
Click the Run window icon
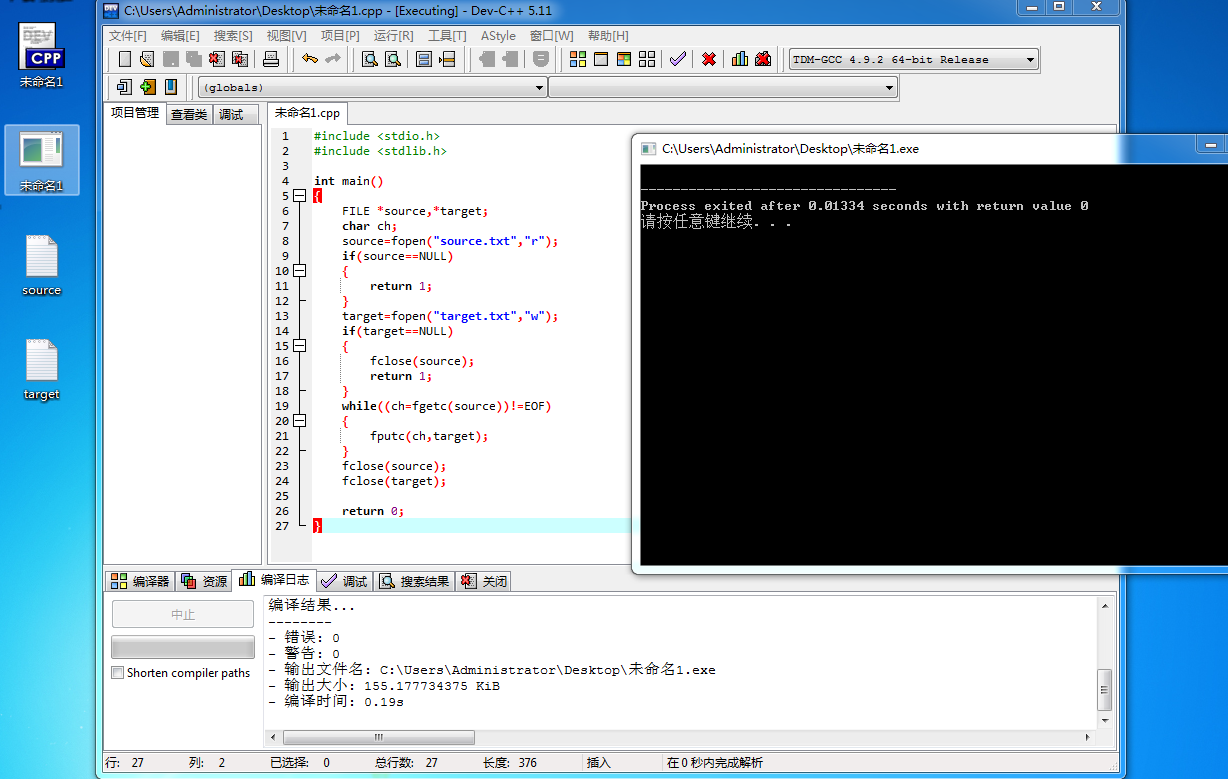coord(601,59)
